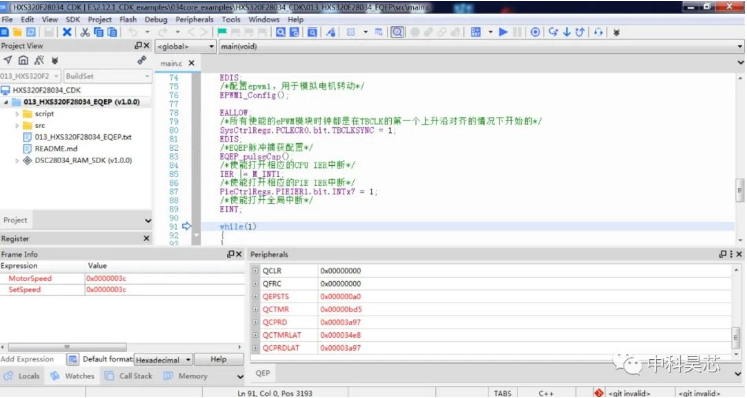
Task: Click the blue continue play button
Action: (x=503, y=32)
